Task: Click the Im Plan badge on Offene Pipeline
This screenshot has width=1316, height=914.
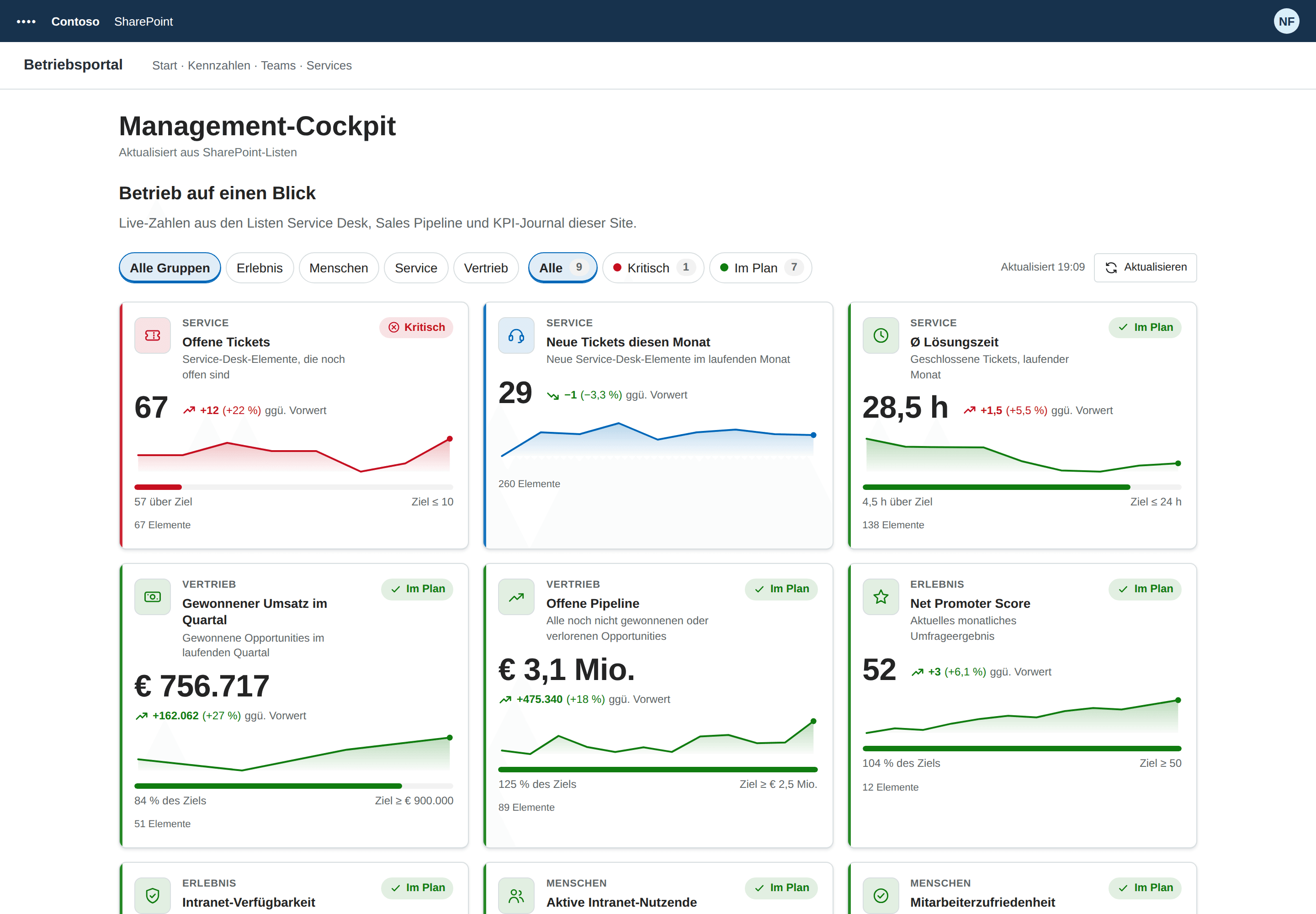Action: (x=781, y=589)
